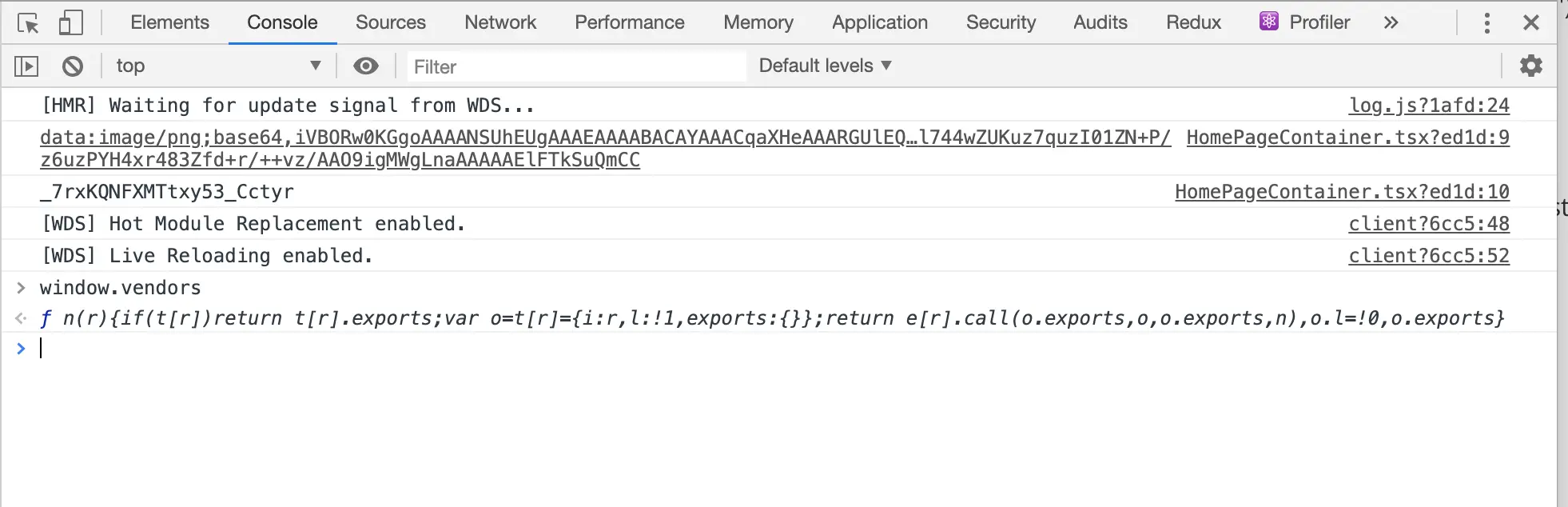Toggle the live expression eye icon
The image size is (1568, 507).
pos(366,66)
